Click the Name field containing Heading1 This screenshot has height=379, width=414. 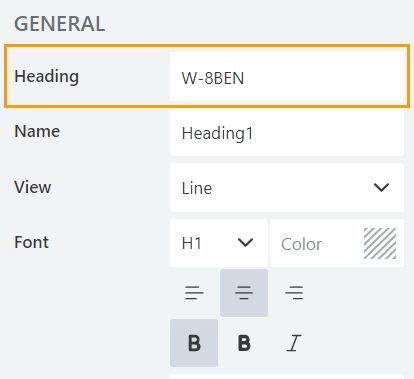pos(287,132)
